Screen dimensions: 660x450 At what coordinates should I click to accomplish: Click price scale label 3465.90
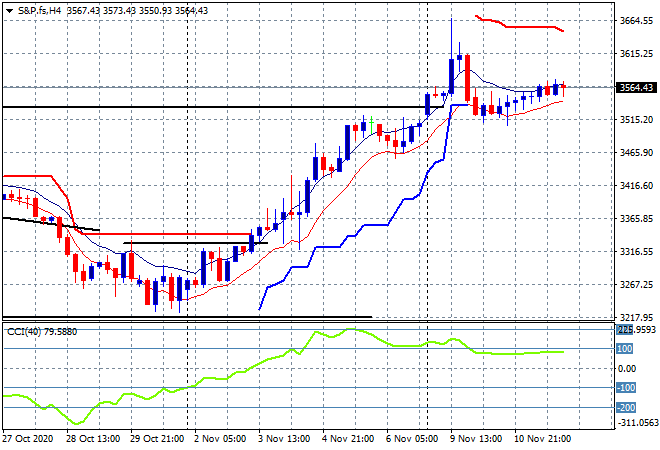coord(637,153)
